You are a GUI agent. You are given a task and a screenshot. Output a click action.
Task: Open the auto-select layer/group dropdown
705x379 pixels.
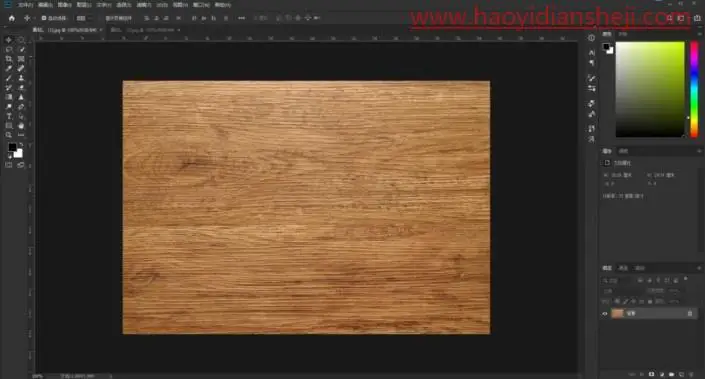(84, 18)
